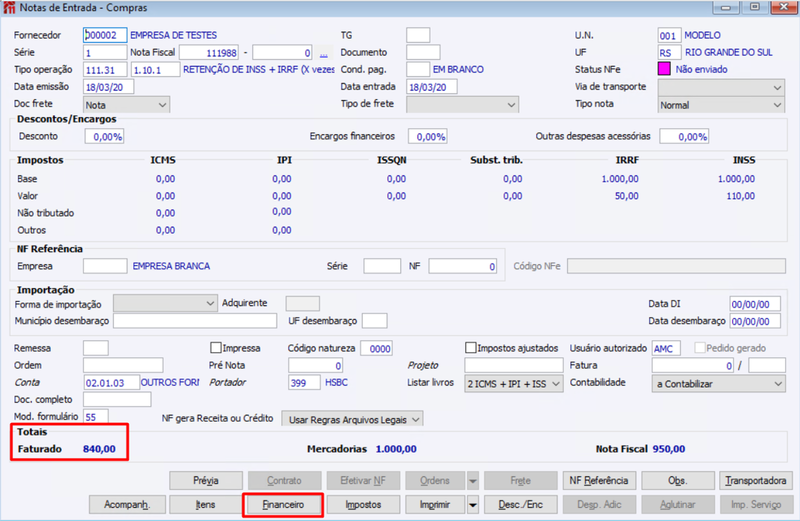Screen dimensions: 800x521
Task: Expand NF gera Receita ou Crédito dropdown
Action: point(352,419)
